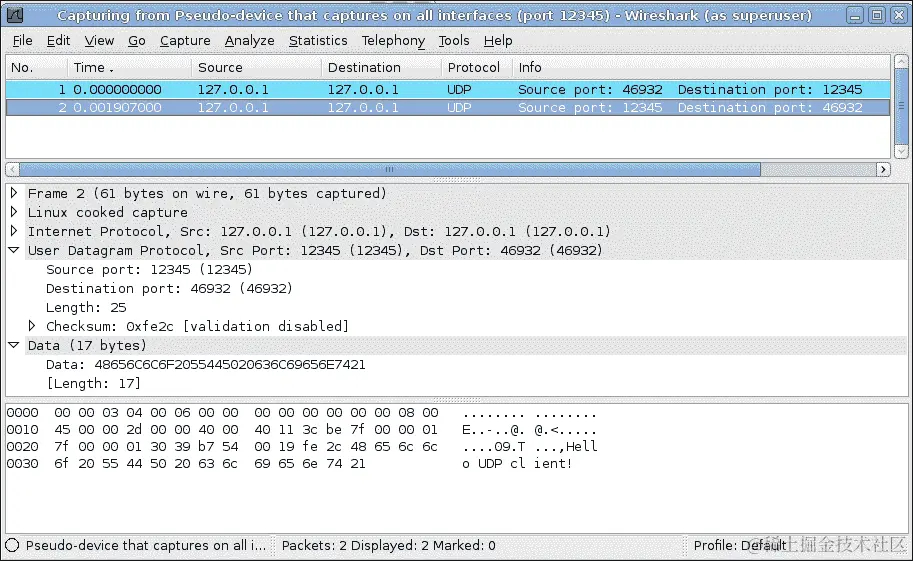Viewport: 913px width, 561px height.
Task: Select the Destination port: 46932 field
Action: 169,288
